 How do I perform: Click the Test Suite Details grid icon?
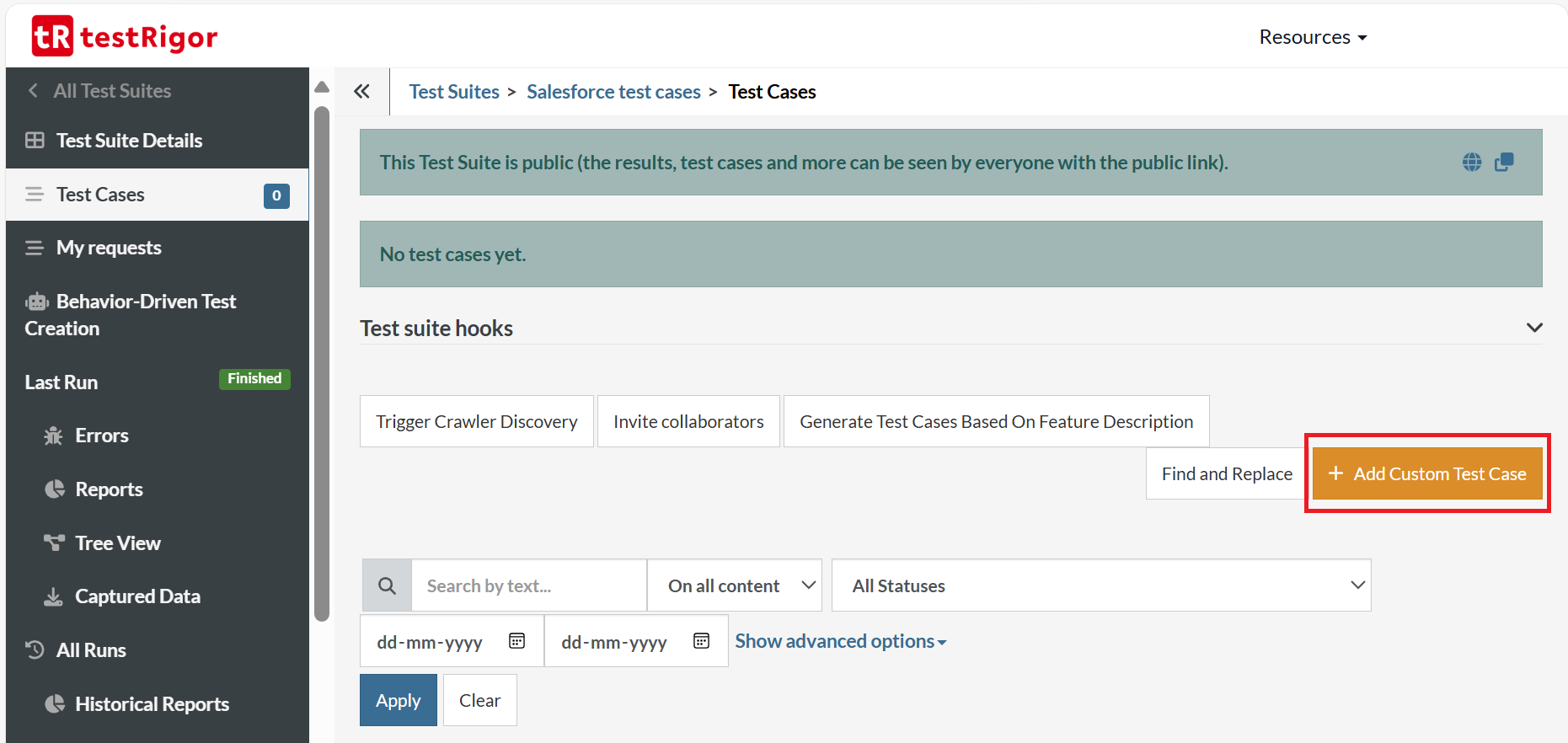coord(35,140)
